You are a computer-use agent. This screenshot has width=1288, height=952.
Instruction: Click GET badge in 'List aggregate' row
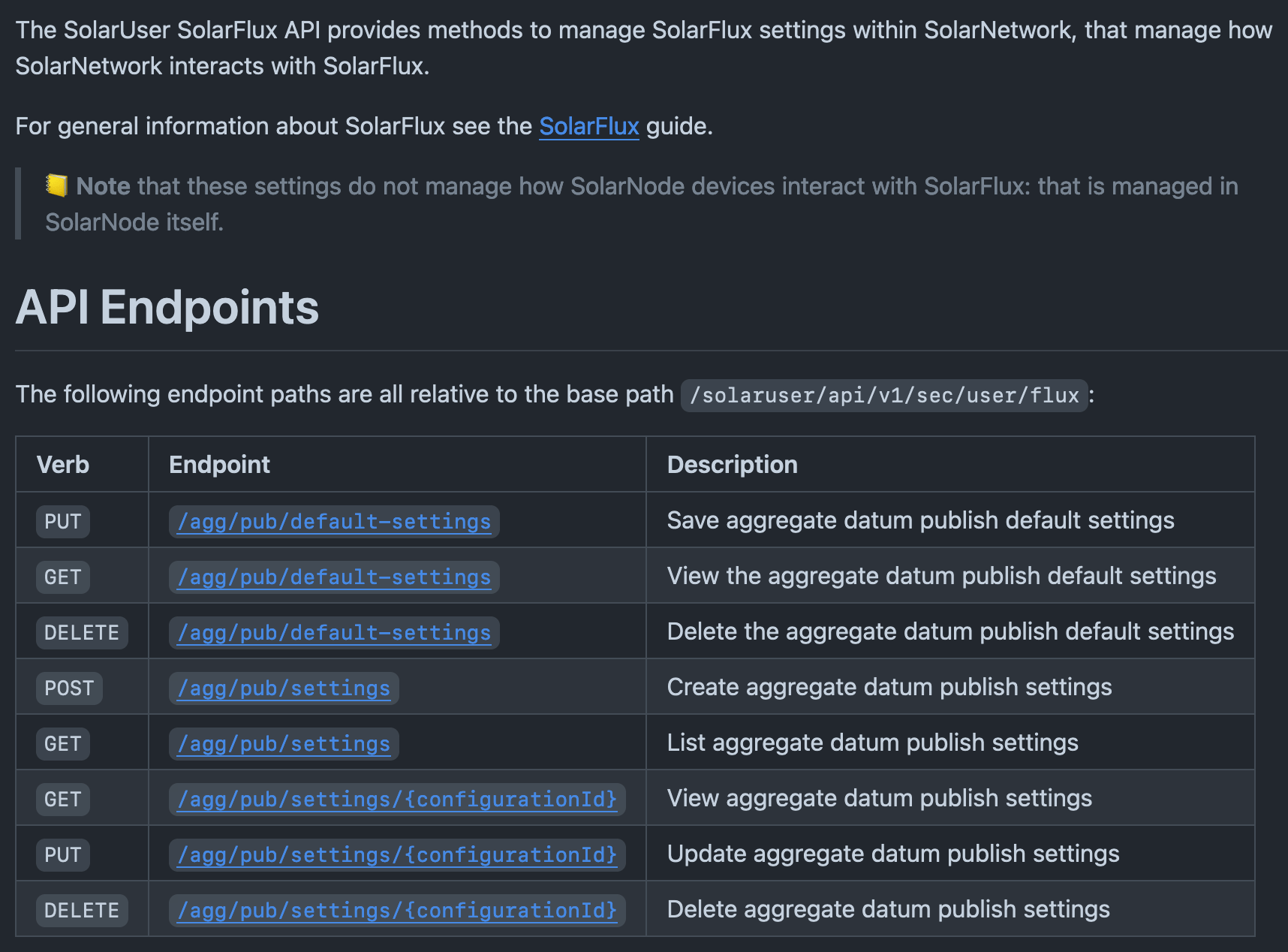(63, 744)
